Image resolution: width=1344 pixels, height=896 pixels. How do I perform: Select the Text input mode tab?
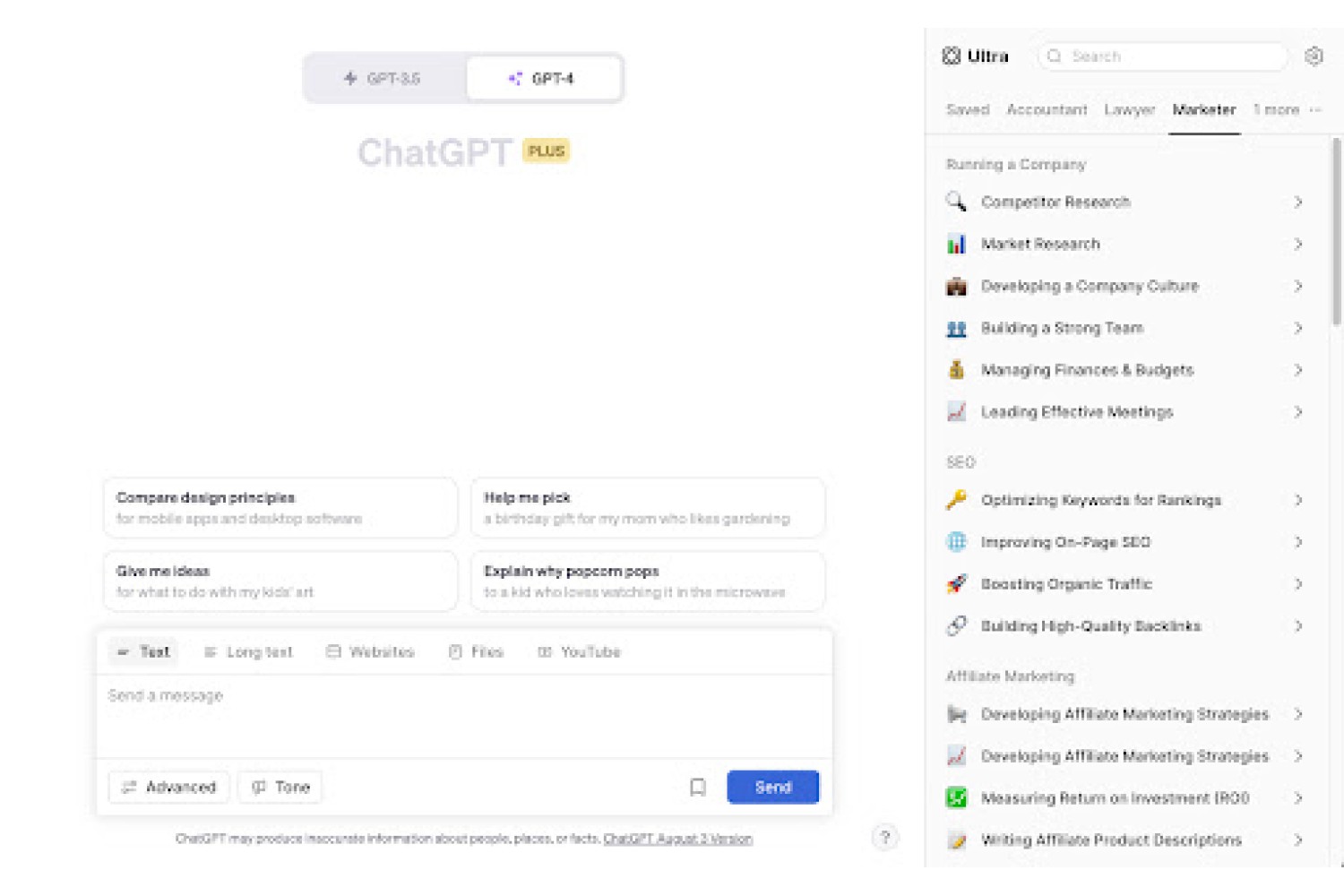[x=143, y=652]
